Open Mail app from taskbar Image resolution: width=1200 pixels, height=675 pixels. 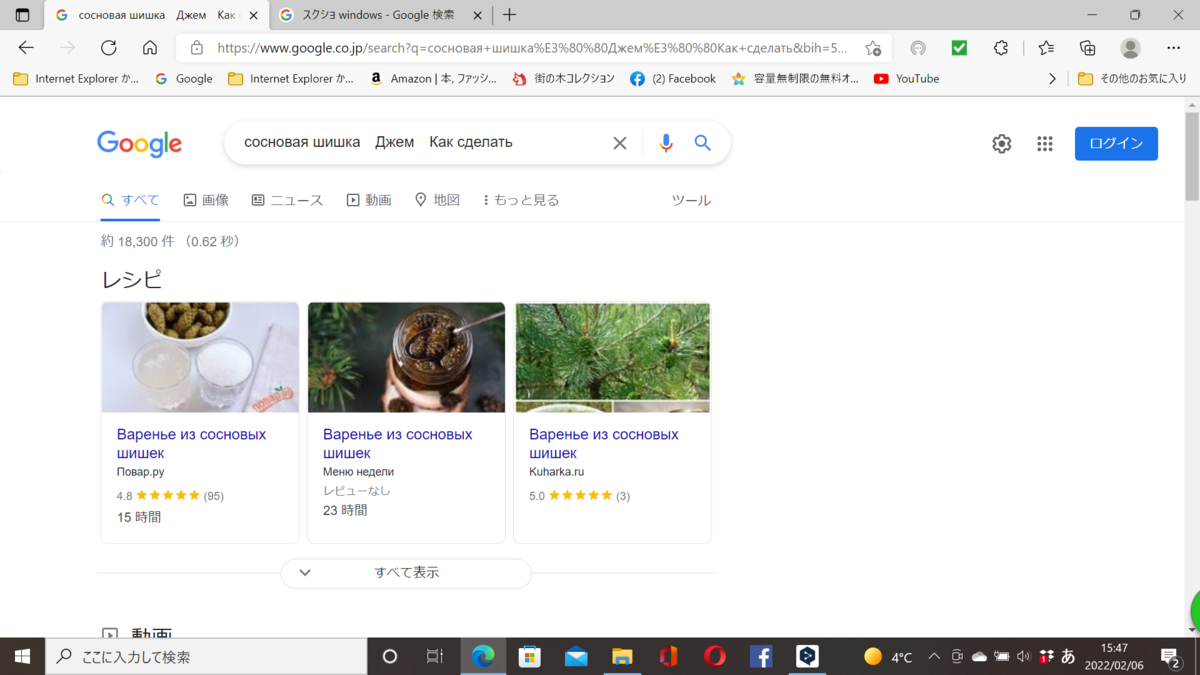pos(576,656)
